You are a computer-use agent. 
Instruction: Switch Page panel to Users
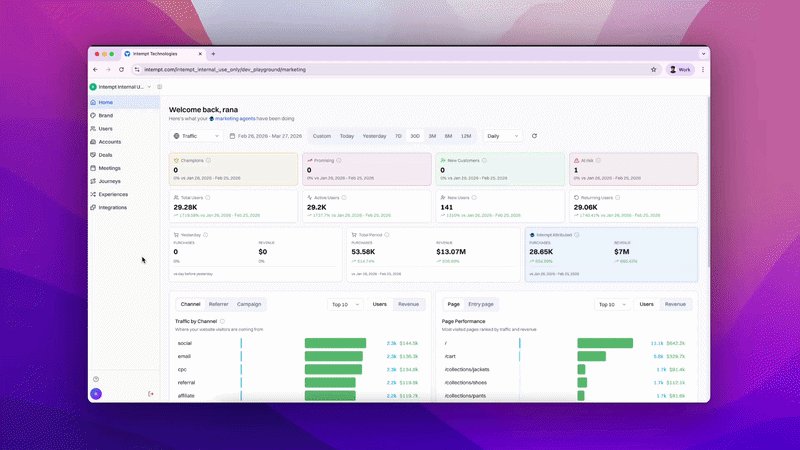[x=646, y=304]
